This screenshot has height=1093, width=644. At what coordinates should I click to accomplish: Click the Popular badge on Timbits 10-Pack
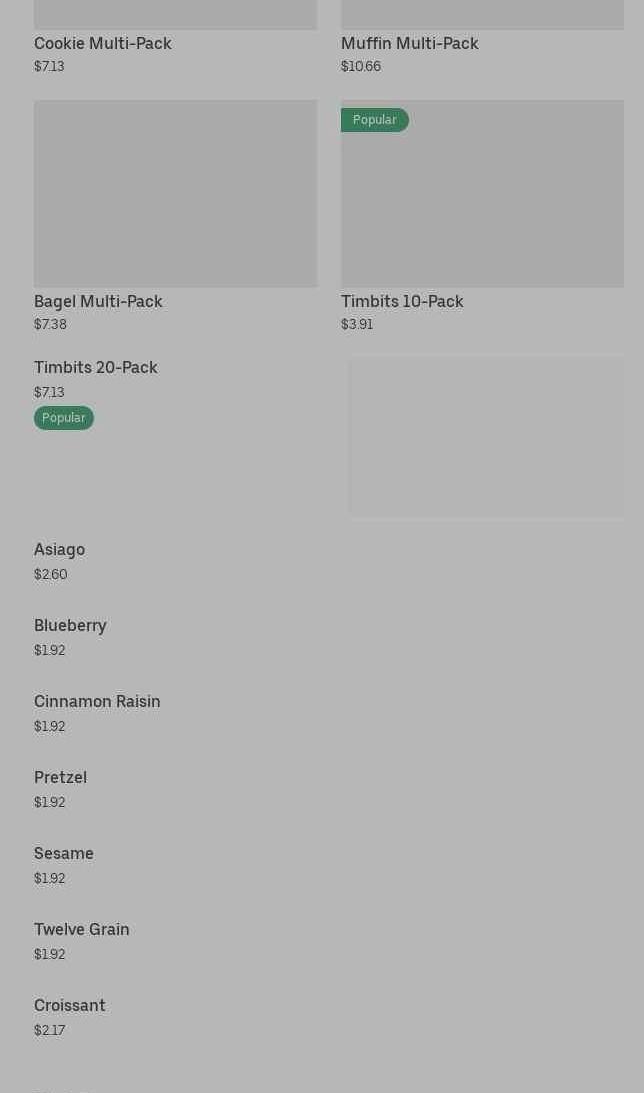tap(375, 120)
